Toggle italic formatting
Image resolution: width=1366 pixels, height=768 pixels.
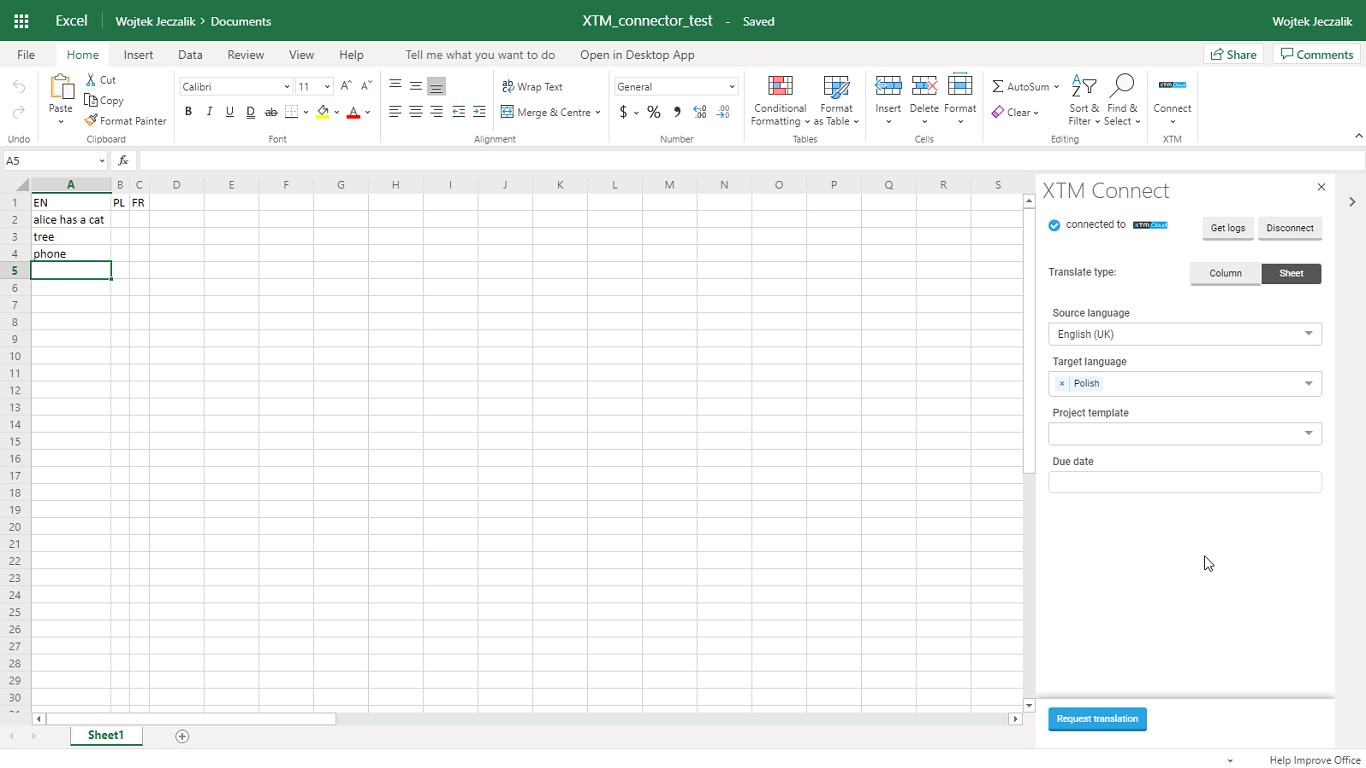pyautogui.click(x=209, y=112)
